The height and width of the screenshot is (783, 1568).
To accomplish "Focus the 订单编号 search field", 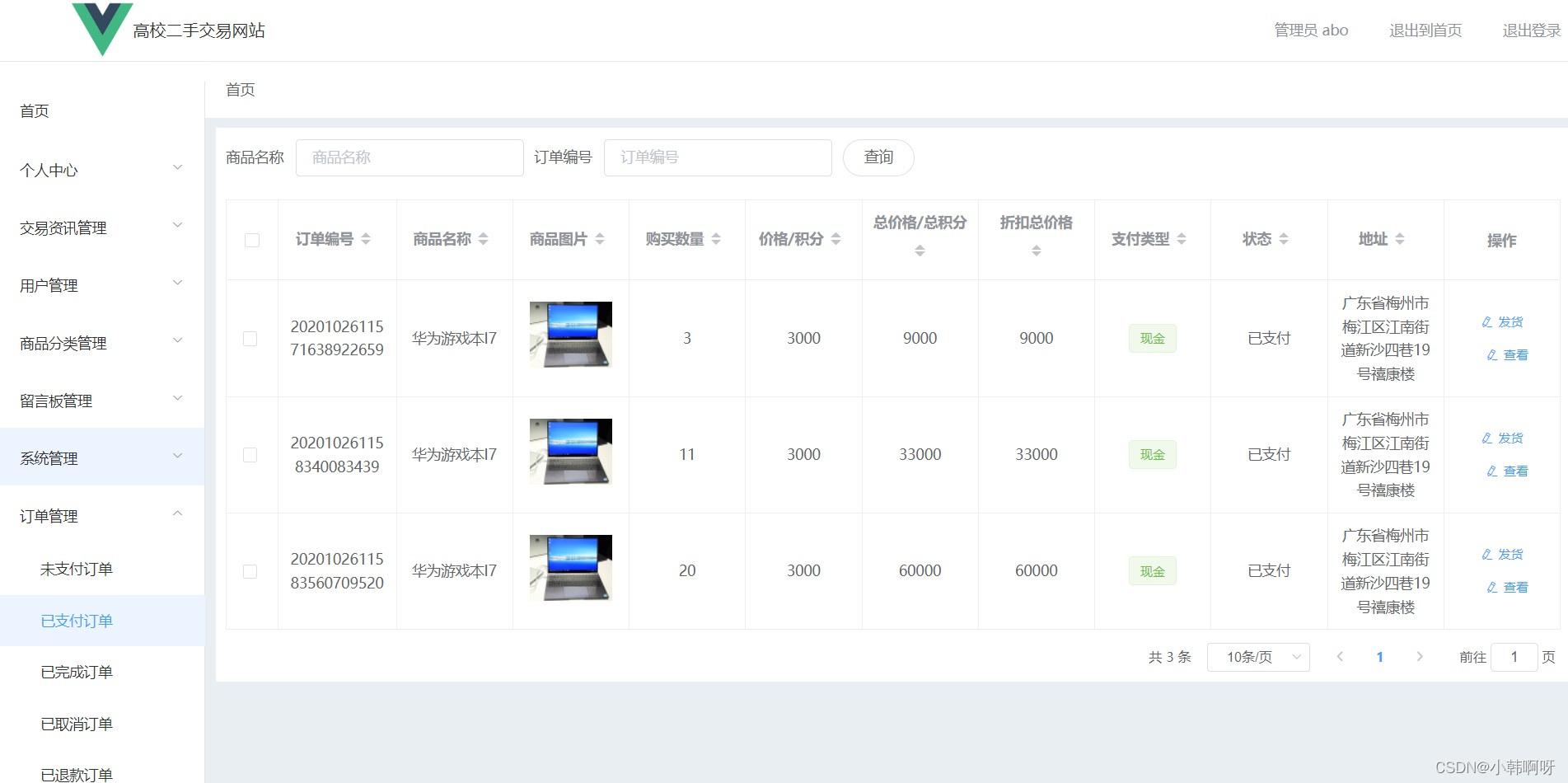I will [x=718, y=157].
